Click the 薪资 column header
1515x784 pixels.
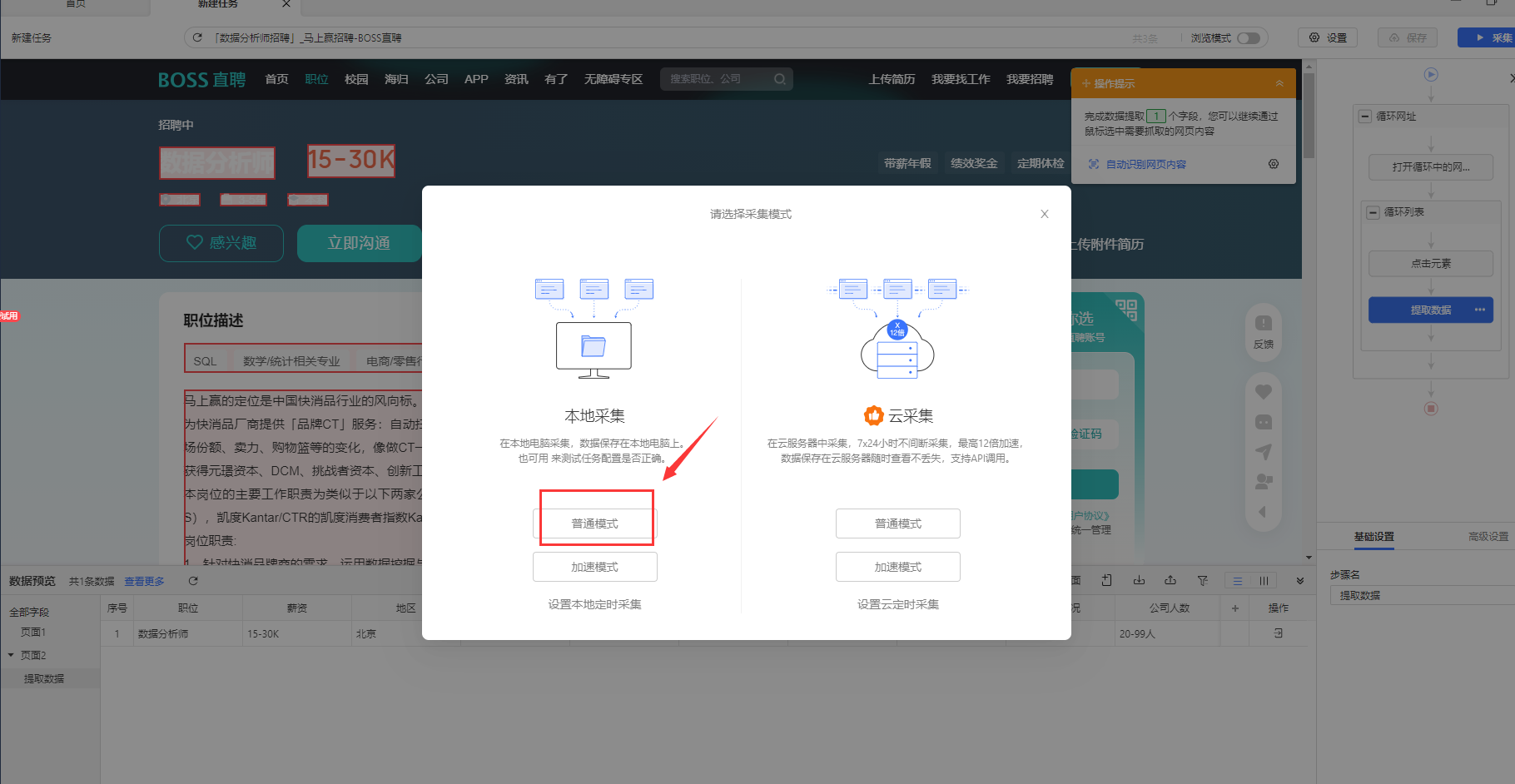297,608
